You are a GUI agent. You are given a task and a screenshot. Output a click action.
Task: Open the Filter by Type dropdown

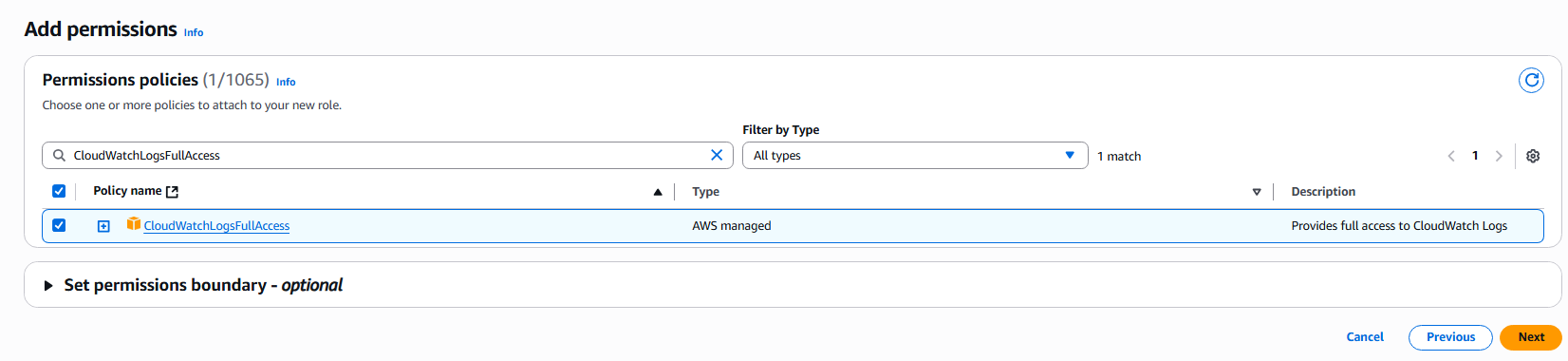pos(915,156)
